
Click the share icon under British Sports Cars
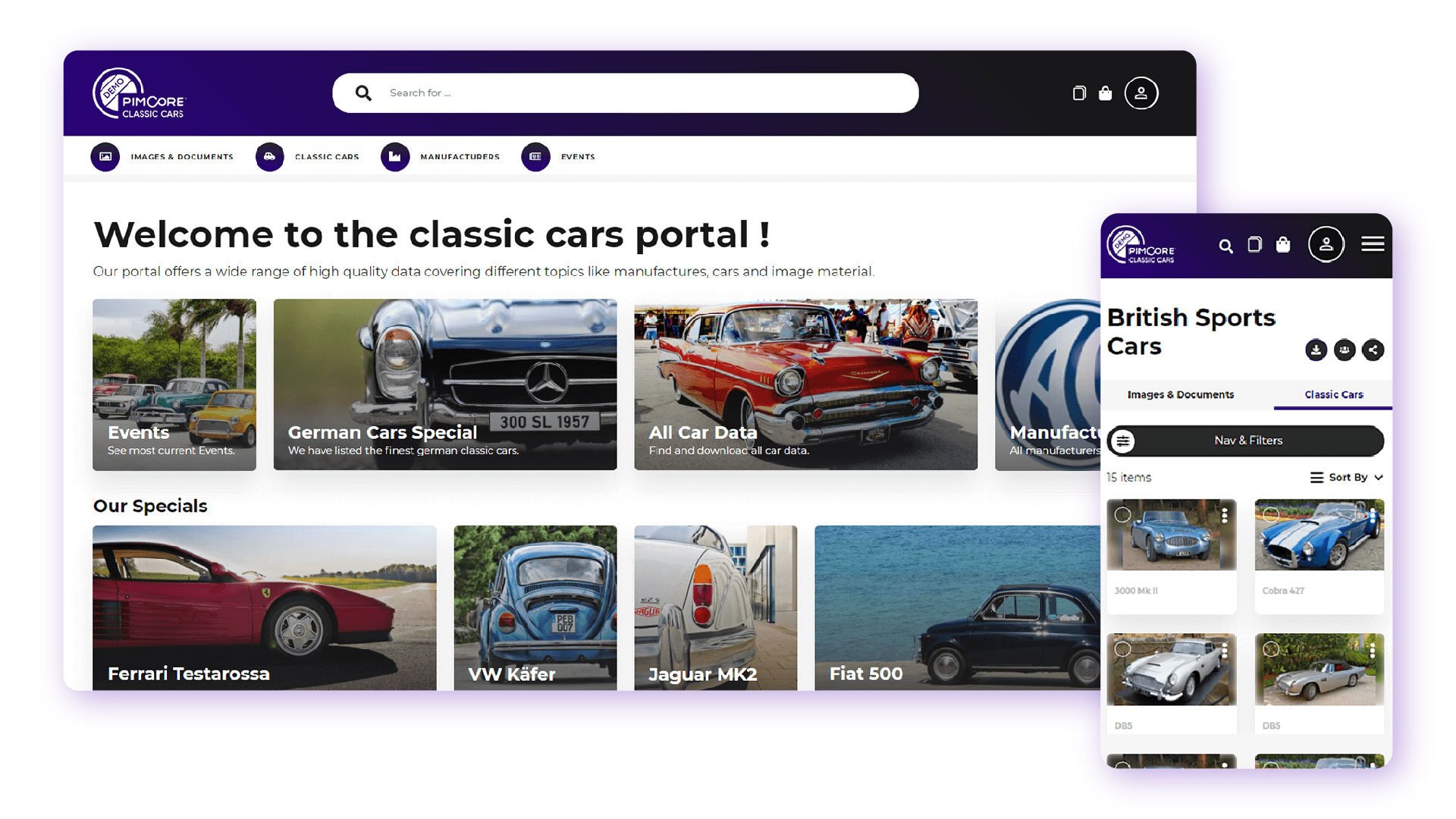coord(1373,350)
